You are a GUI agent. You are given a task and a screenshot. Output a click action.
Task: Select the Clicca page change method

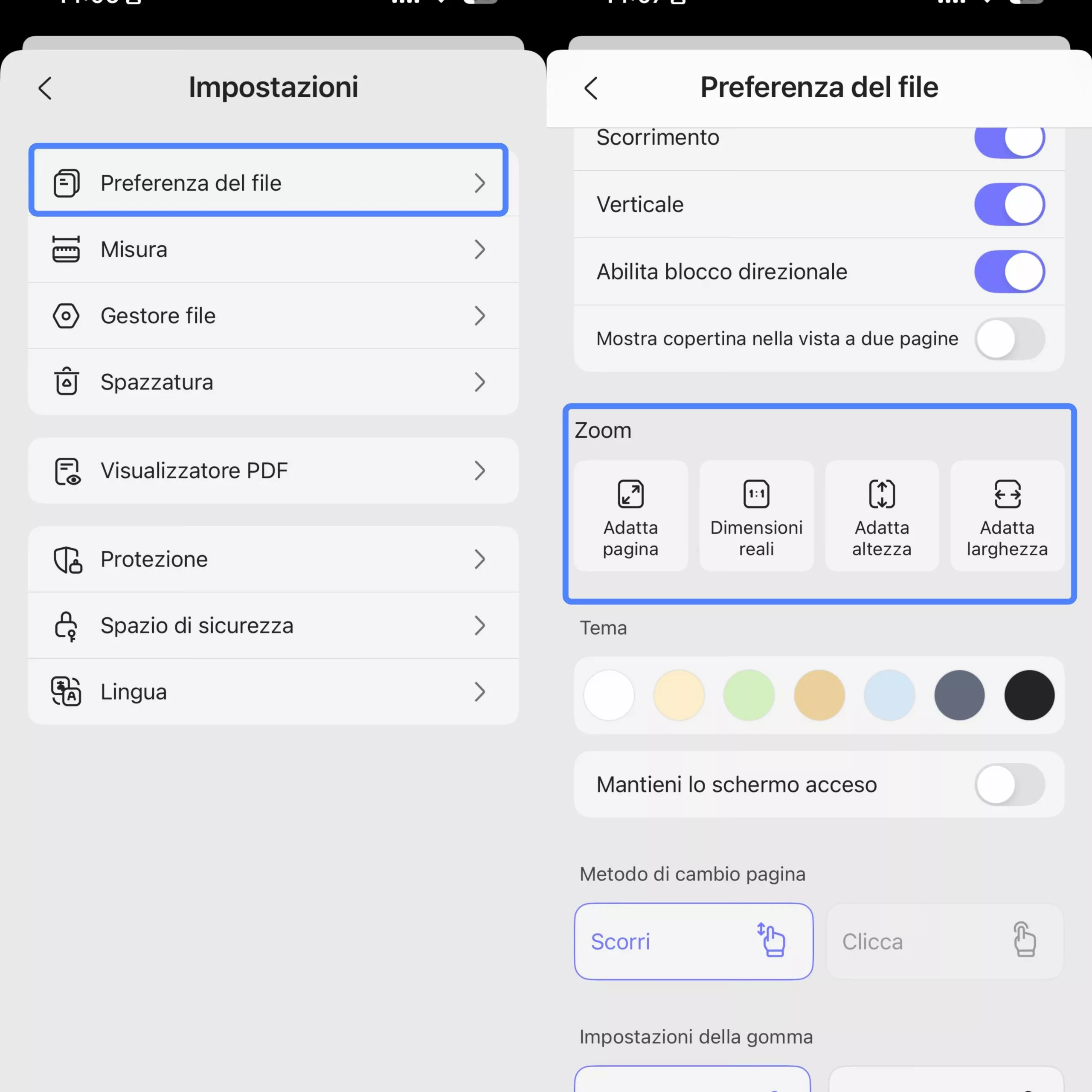[x=945, y=941]
